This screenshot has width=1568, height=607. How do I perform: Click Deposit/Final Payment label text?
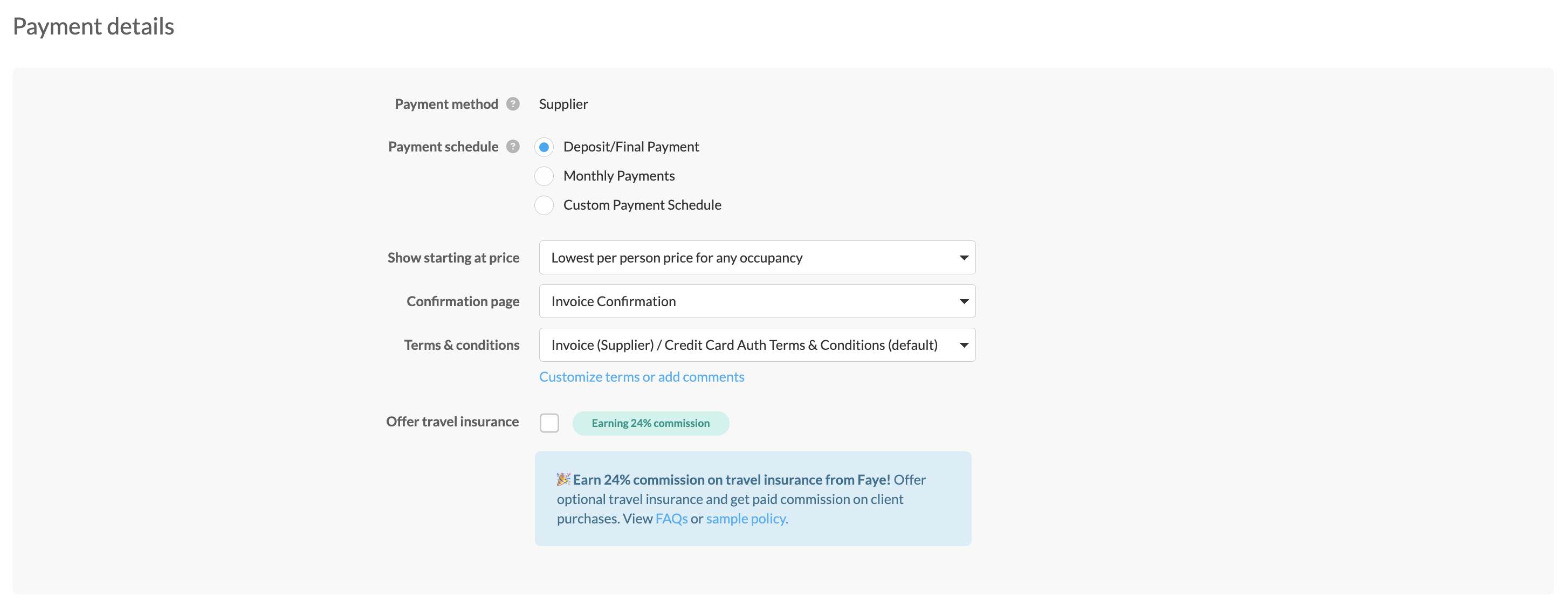click(x=631, y=147)
